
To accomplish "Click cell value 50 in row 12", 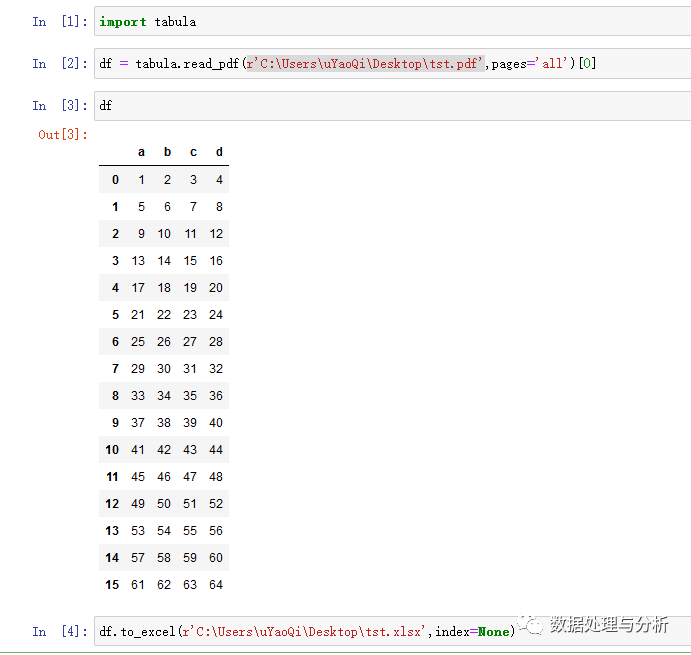I will pos(164,504).
